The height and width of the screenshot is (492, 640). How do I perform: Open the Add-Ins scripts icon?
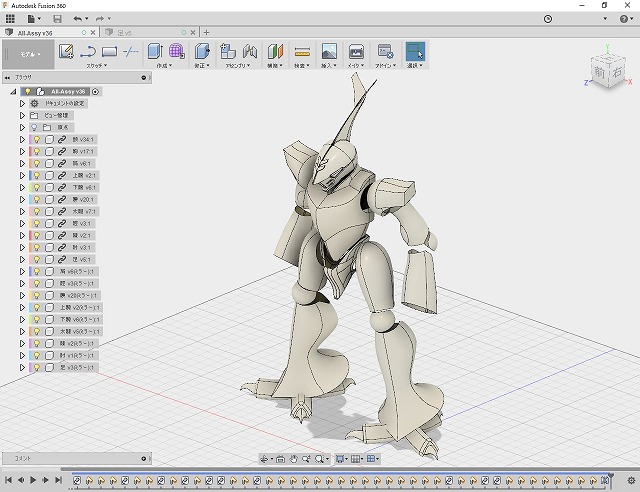click(385, 51)
